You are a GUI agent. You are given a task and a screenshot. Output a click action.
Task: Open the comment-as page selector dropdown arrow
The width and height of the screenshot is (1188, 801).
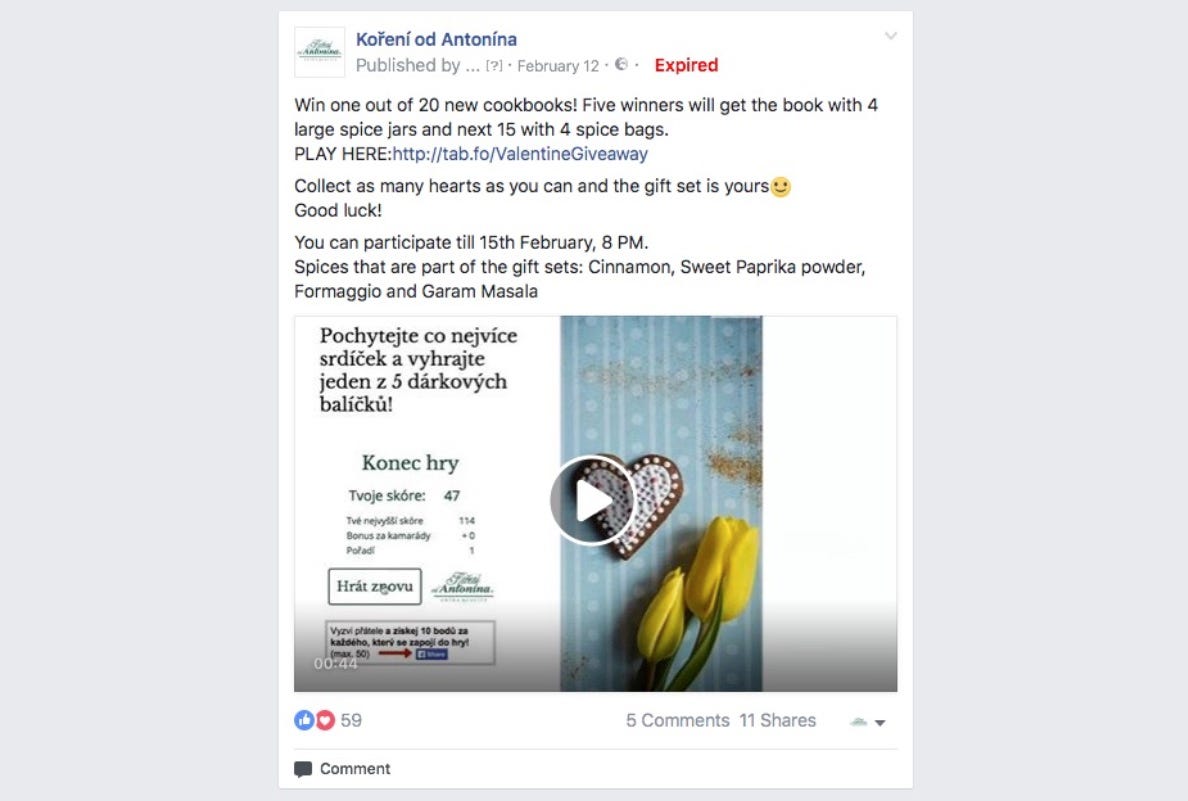pyautogui.click(x=880, y=723)
